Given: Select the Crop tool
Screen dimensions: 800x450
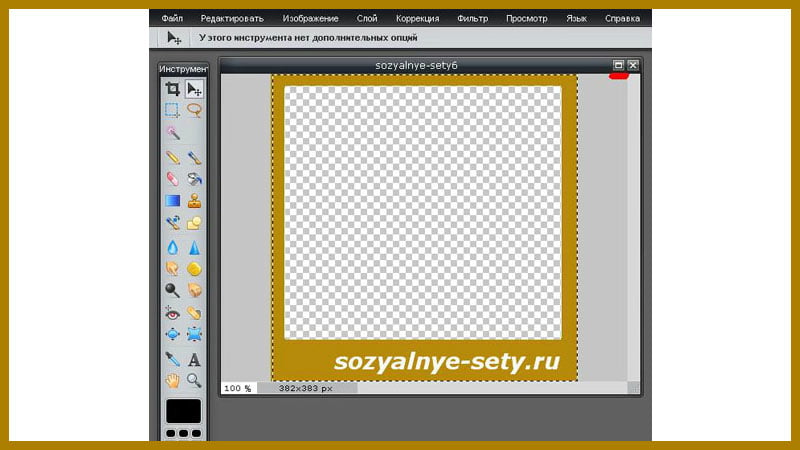Looking at the screenshot, I should click(x=172, y=89).
